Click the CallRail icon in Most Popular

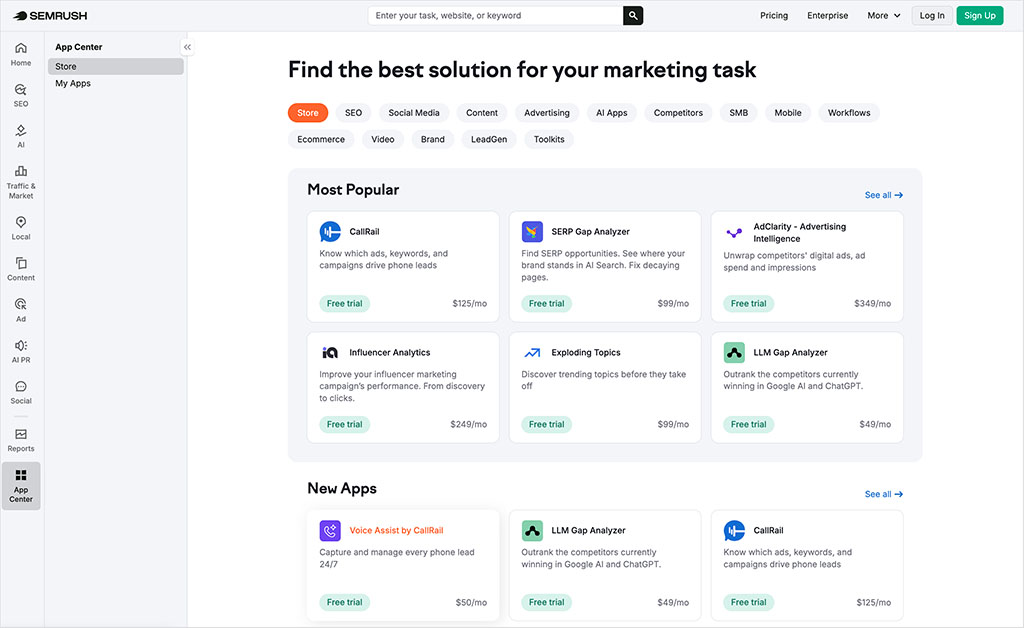pos(330,232)
